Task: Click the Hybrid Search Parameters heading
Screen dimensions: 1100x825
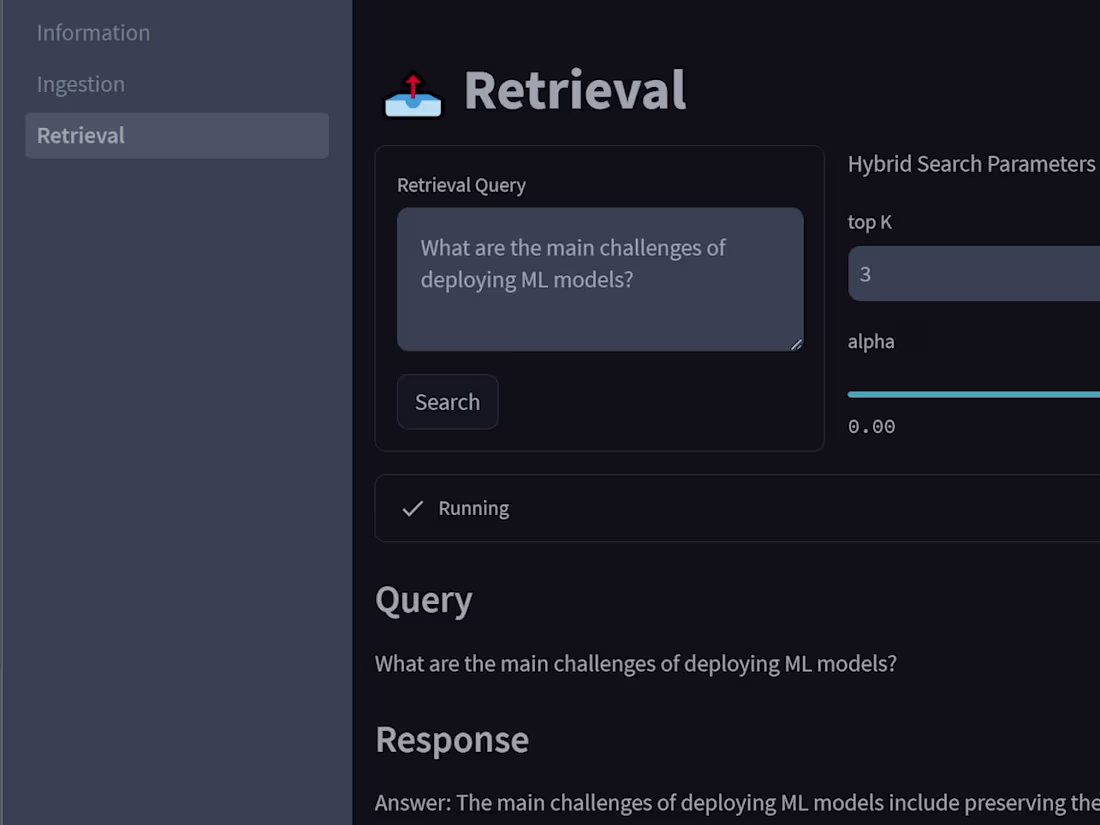Action: [971, 164]
